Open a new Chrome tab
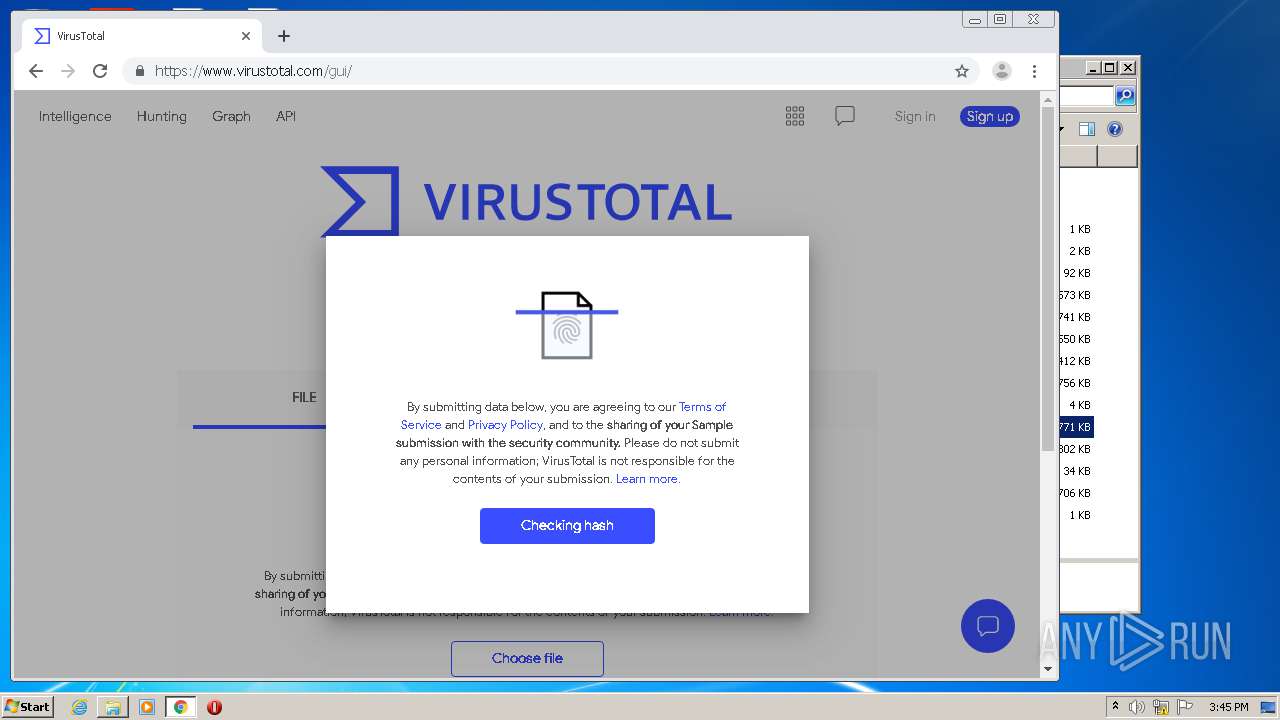 [284, 36]
